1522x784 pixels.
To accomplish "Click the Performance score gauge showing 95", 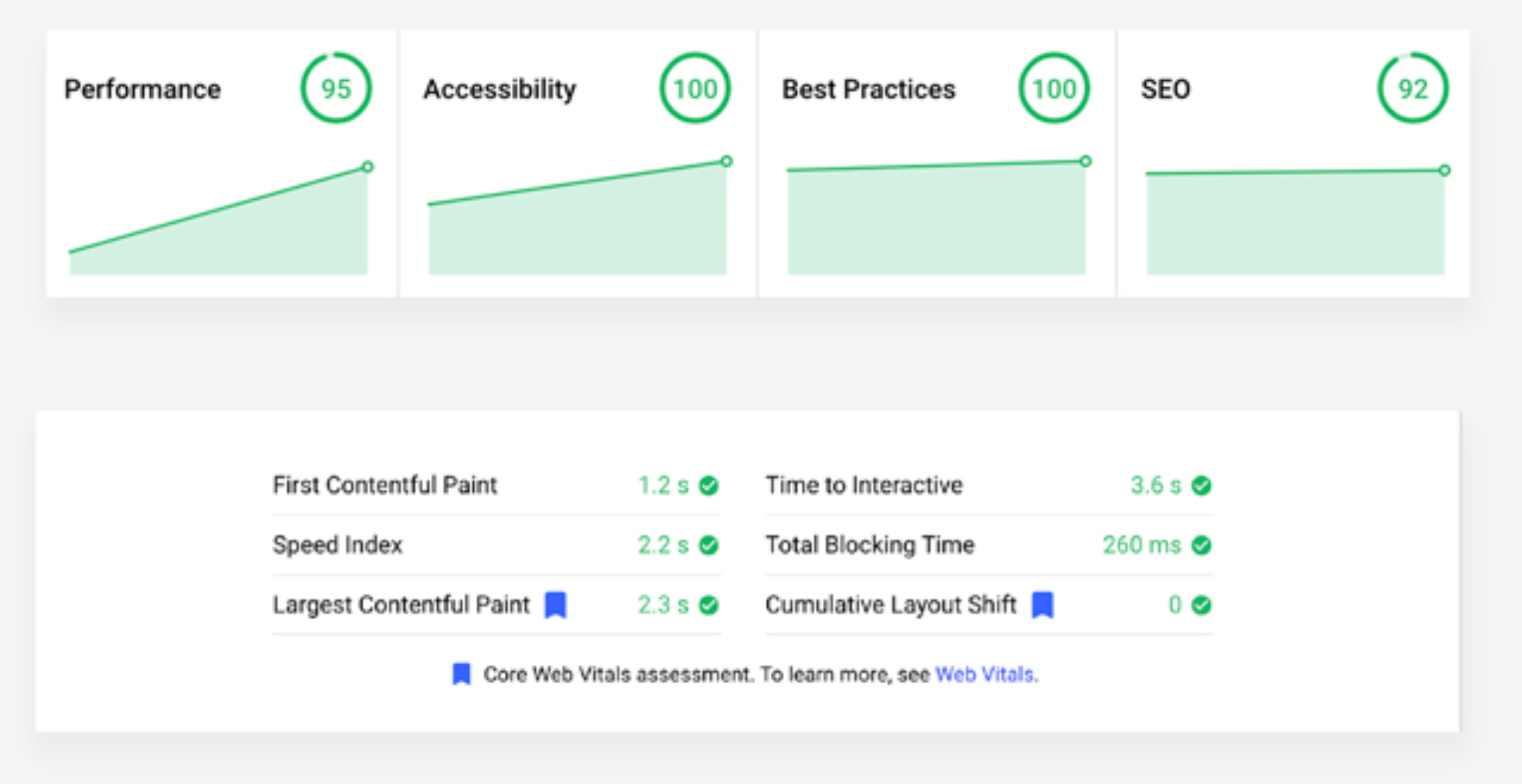I will pos(336,88).
